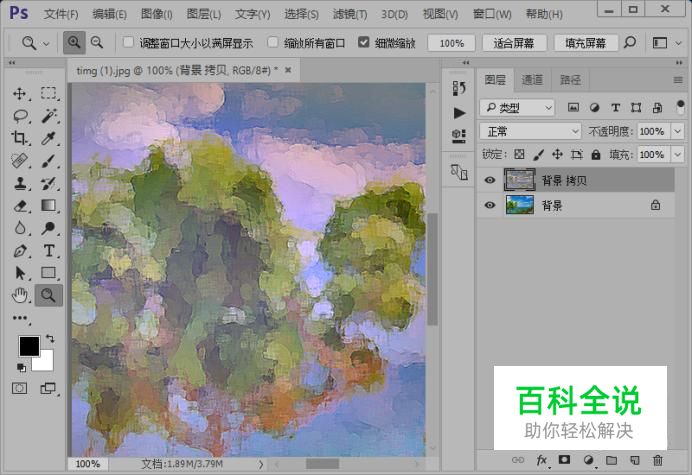Toggle lock position
692x475 pixels.
[x=557, y=155]
